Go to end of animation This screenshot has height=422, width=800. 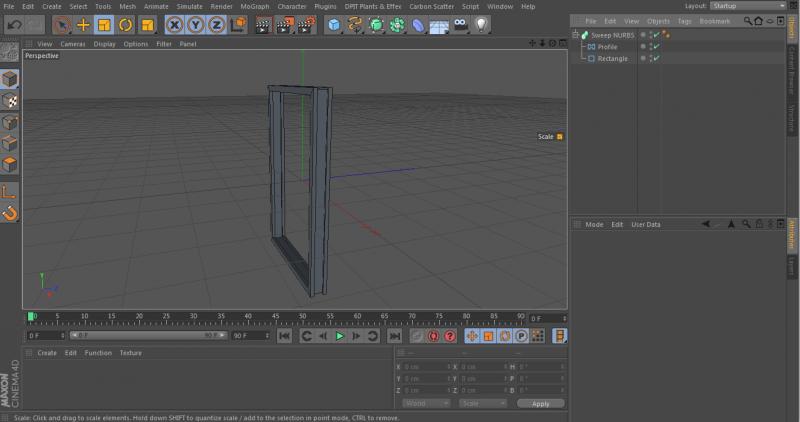pos(394,336)
